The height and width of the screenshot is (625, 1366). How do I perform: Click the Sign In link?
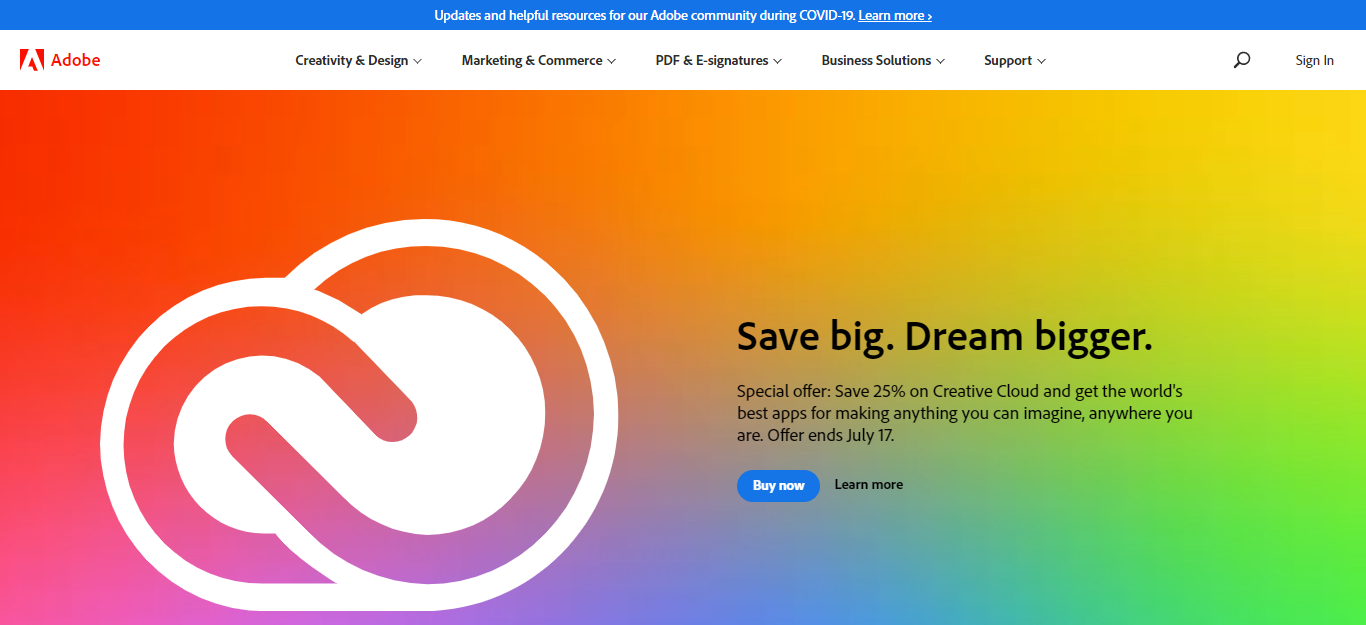click(x=1314, y=60)
